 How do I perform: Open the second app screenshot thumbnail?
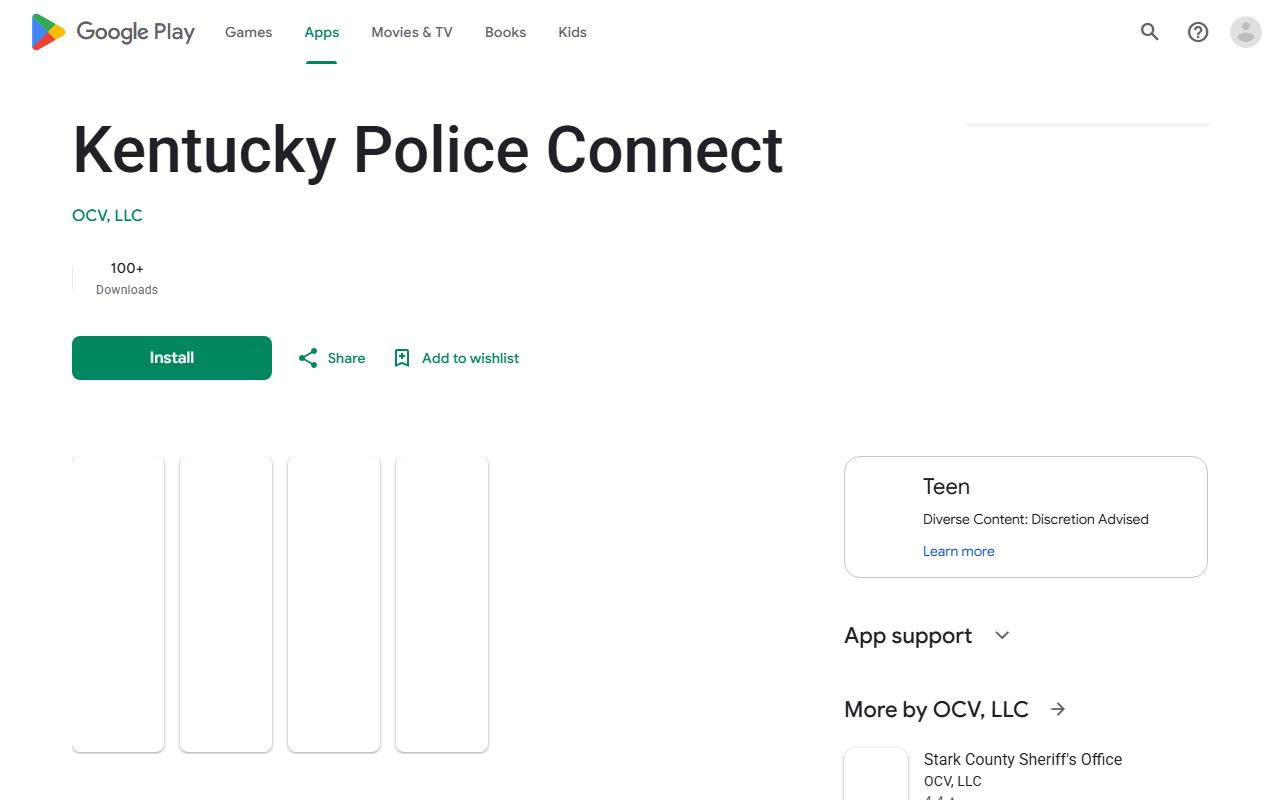point(226,604)
